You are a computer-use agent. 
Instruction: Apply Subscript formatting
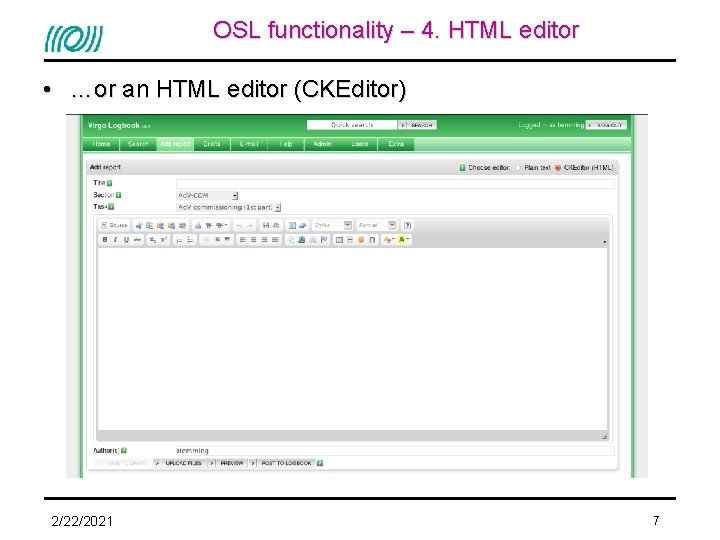click(152, 240)
